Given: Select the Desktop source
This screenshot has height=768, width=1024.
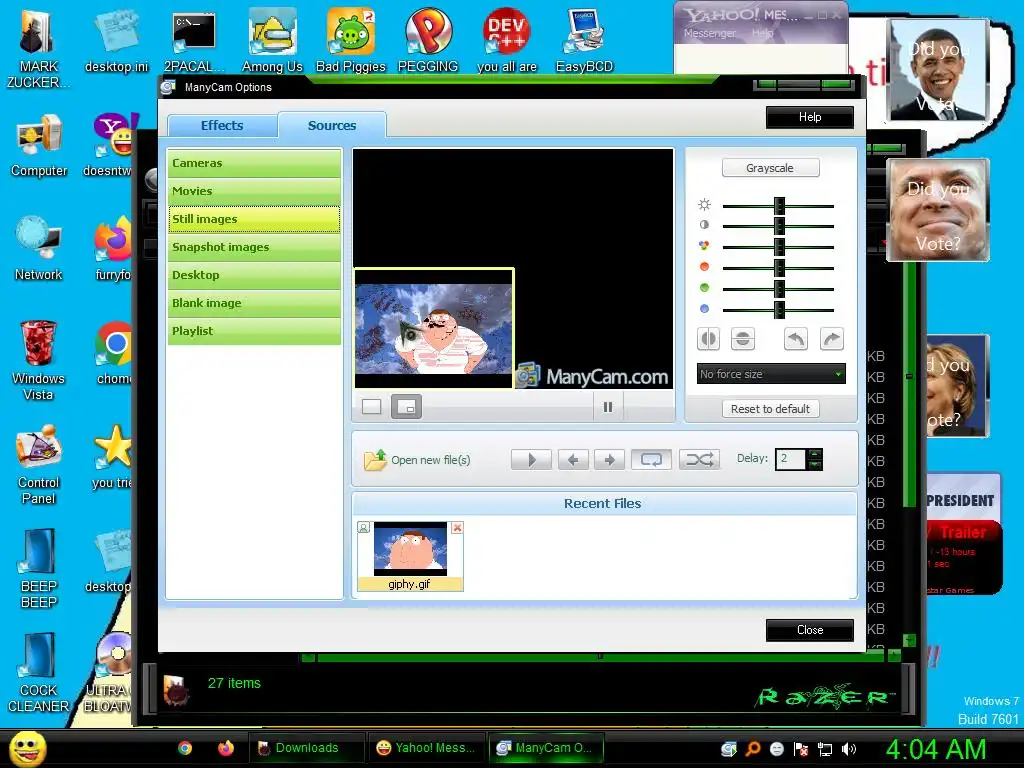Looking at the screenshot, I should pos(254,276).
